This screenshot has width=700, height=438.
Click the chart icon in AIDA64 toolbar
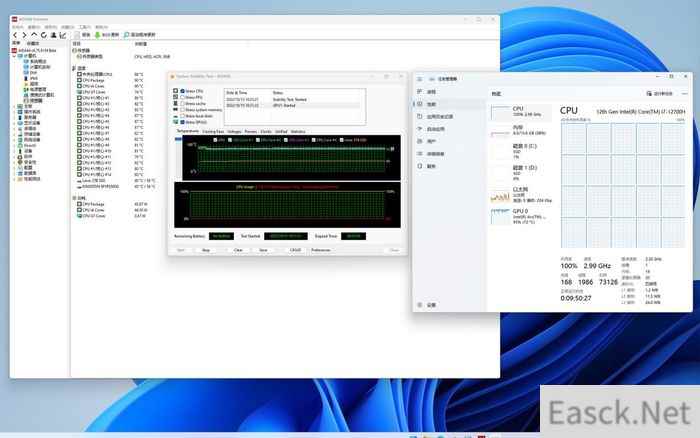click(x=62, y=35)
